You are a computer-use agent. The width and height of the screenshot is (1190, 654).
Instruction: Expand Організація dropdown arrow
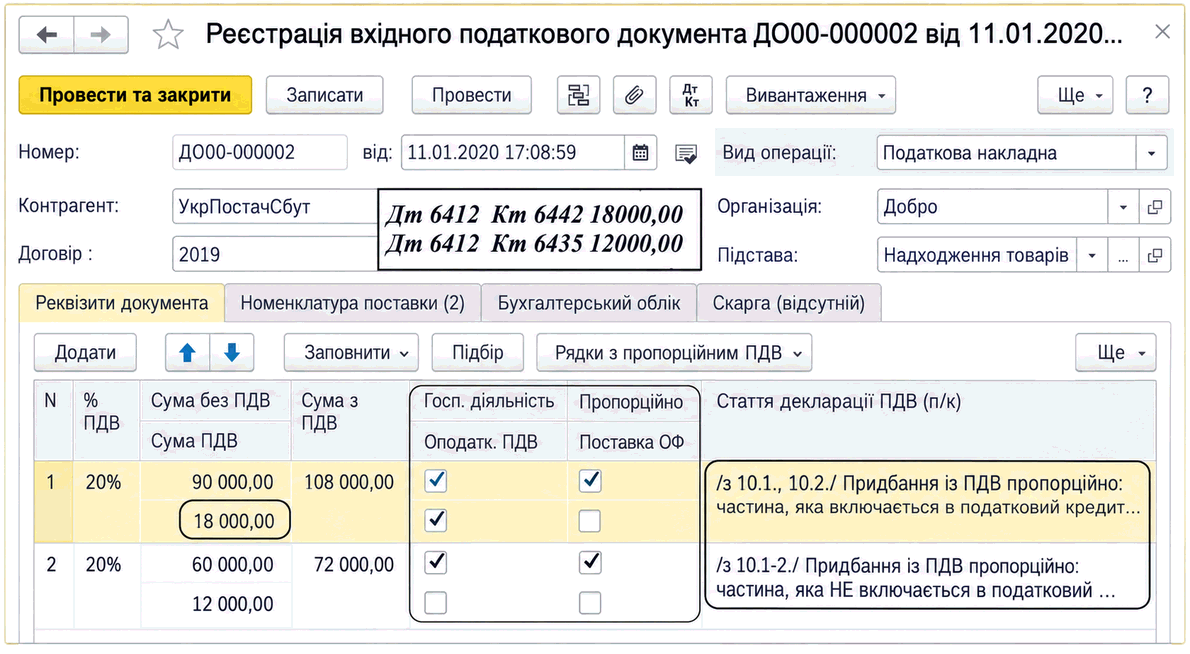pyautogui.click(x=1123, y=206)
